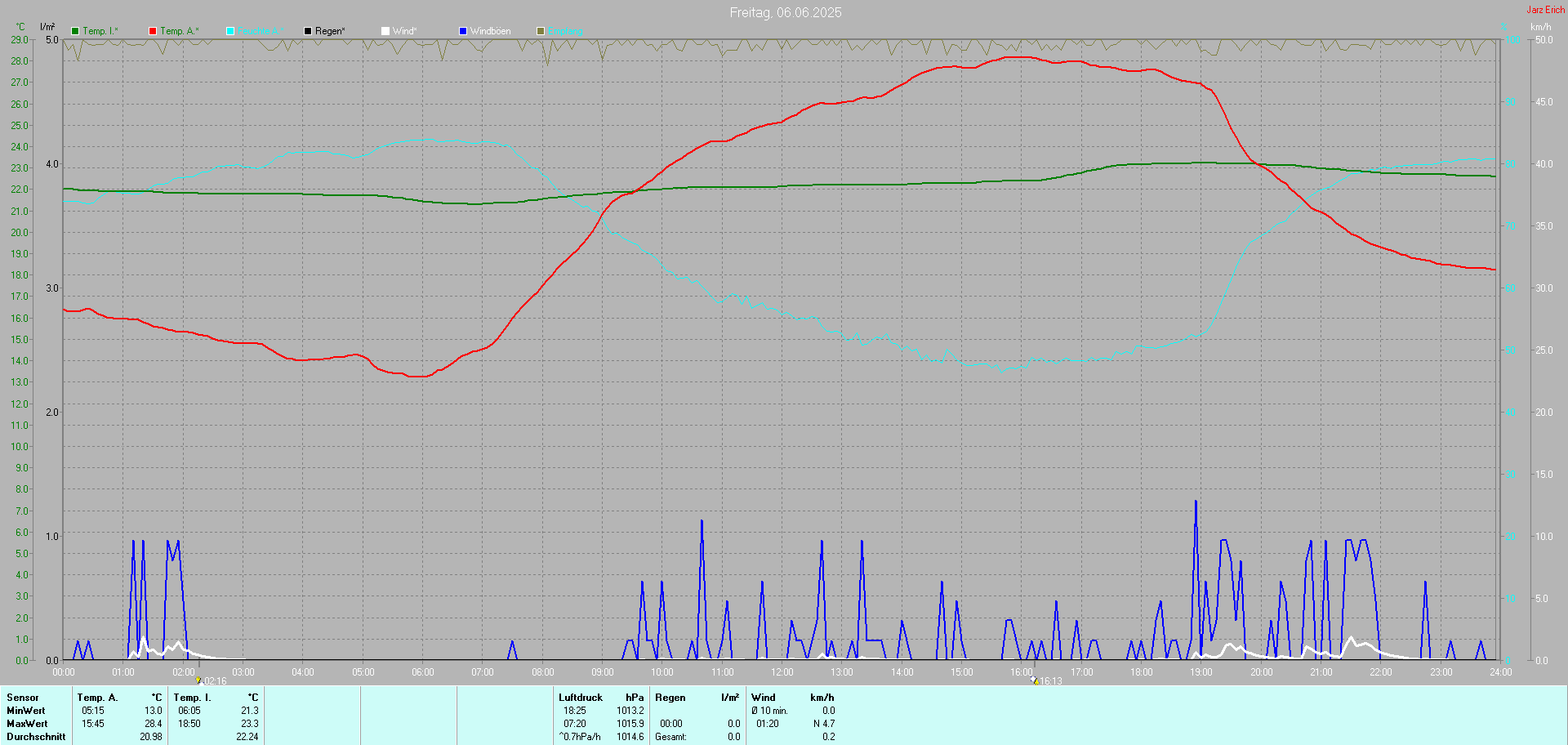Click the Temp. I. minimum value 21.3

[250, 711]
